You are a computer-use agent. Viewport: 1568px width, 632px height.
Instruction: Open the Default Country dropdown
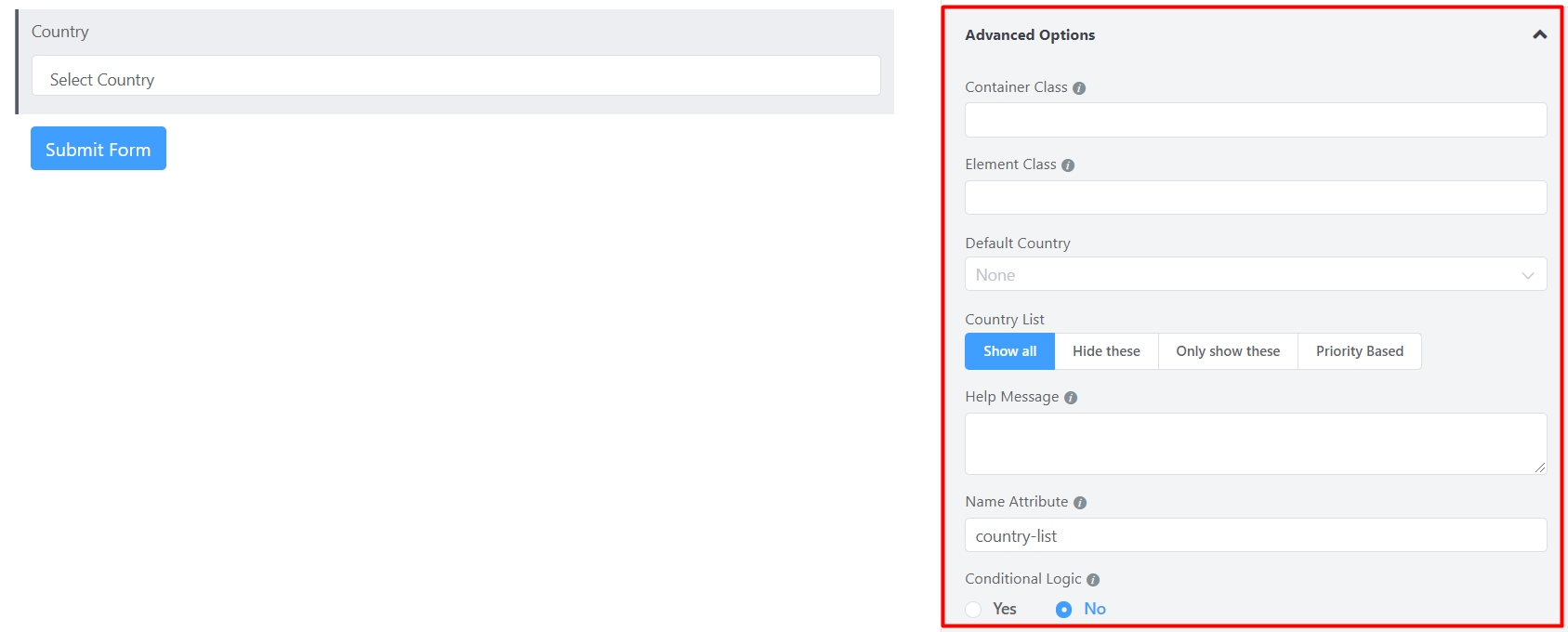(x=1255, y=275)
